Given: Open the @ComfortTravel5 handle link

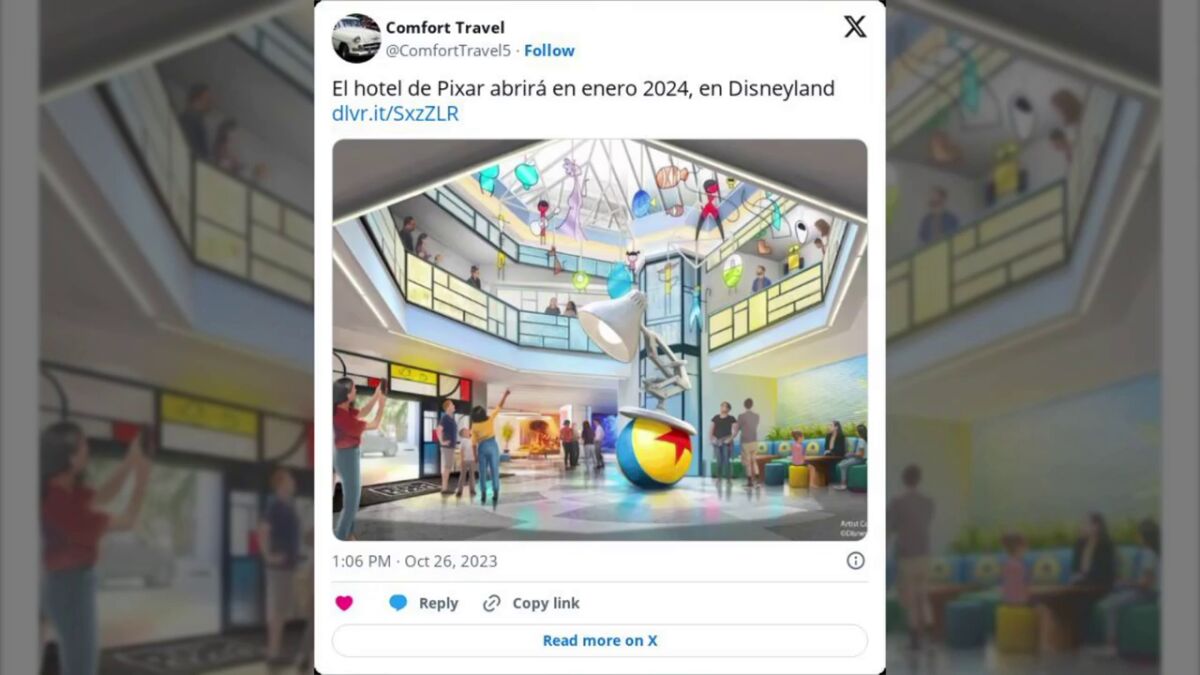Looking at the screenshot, I should 450,50.
